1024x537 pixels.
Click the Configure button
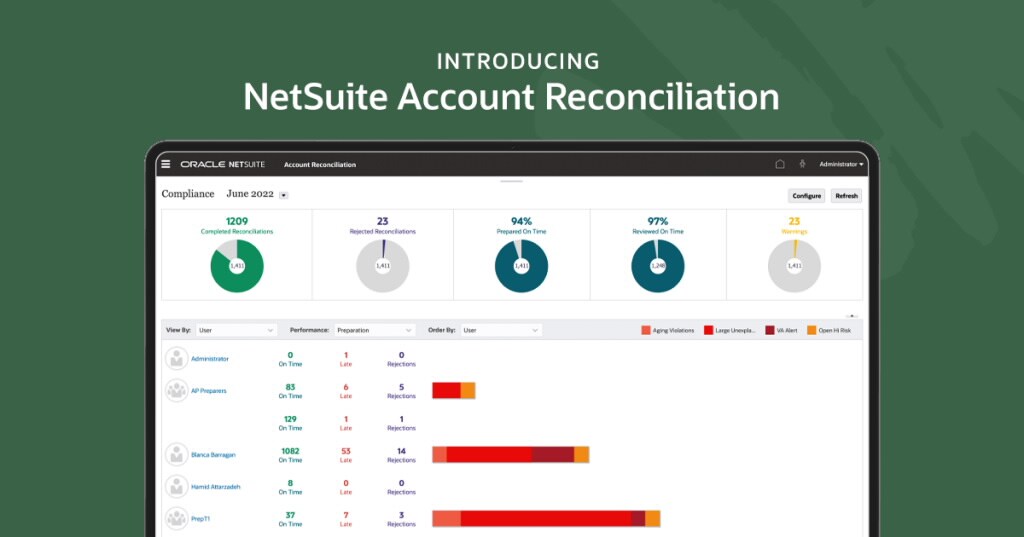click(x=807, y=196)
